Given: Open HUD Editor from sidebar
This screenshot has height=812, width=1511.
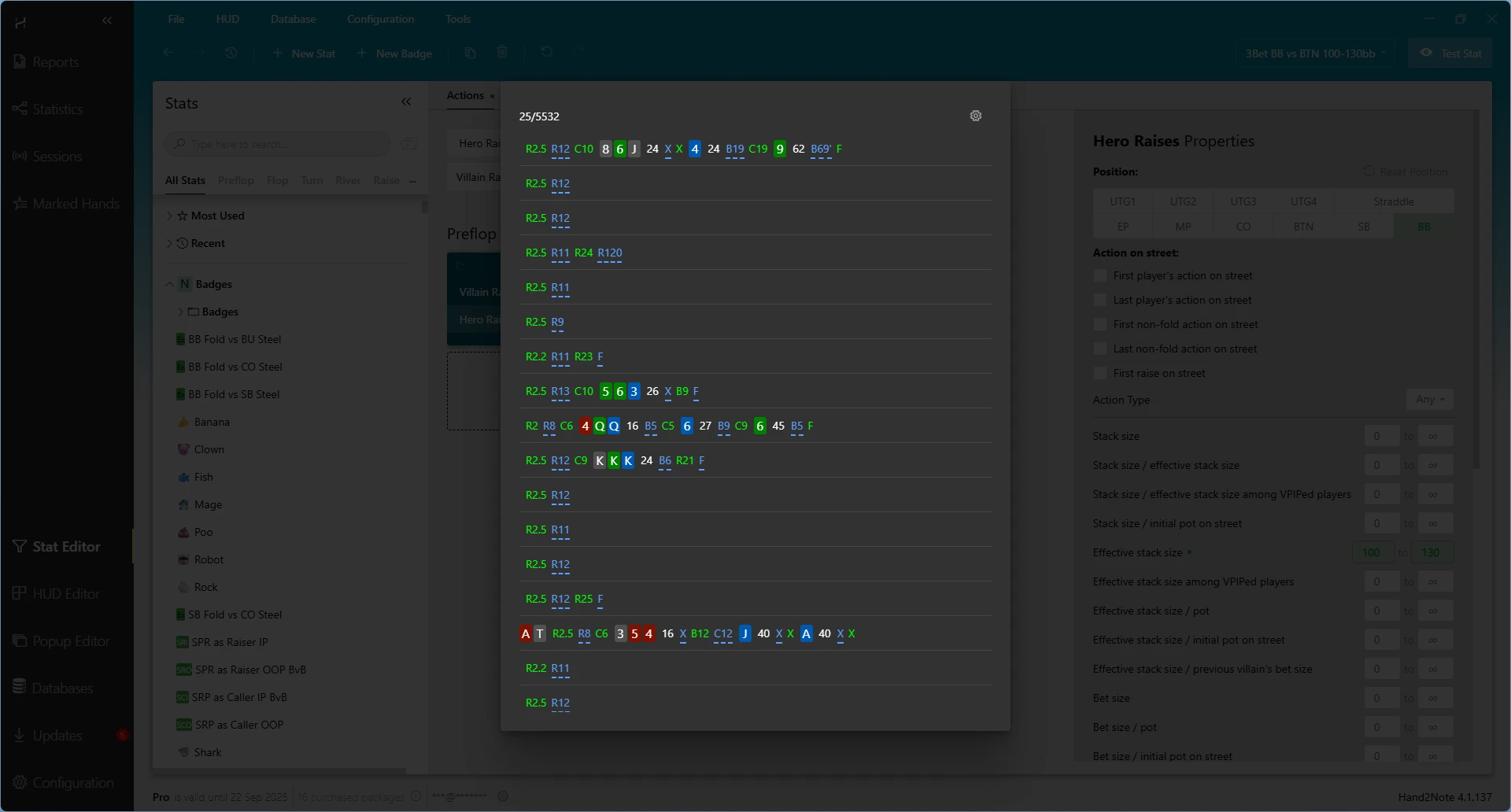Looking at the screenshot, I should point(66,594).
